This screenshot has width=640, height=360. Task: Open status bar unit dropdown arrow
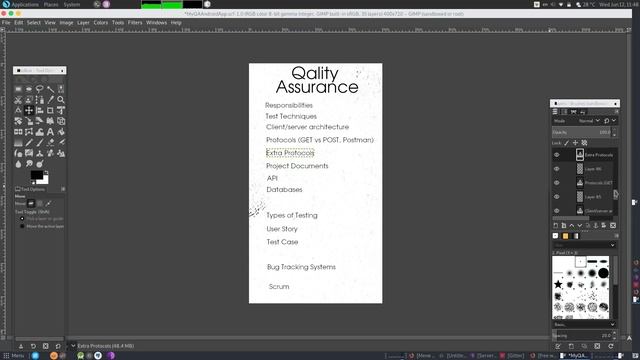[73, 346]
